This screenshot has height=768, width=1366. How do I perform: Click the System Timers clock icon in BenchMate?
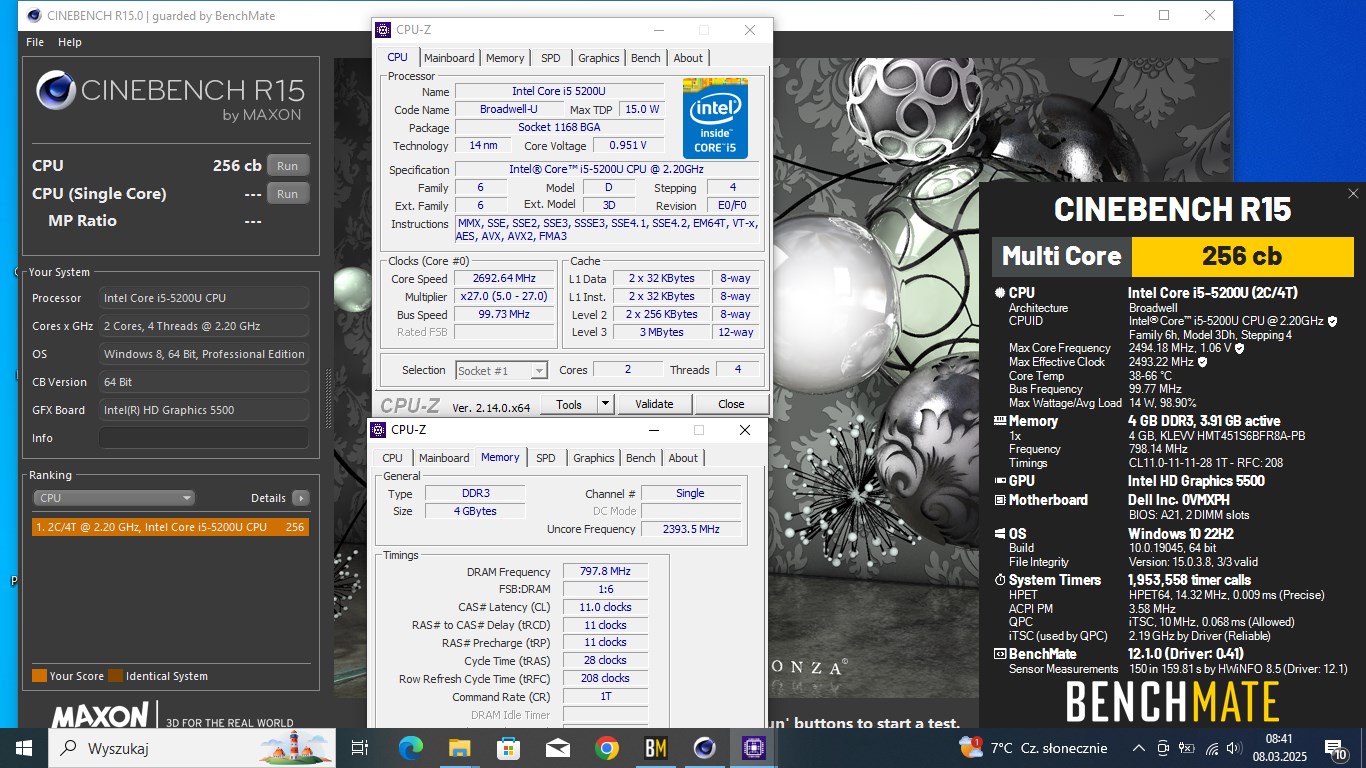pyautogui.click(x=1000, y=580)
